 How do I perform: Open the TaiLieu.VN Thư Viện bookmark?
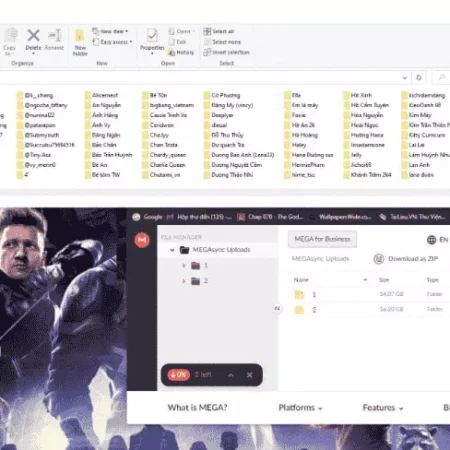[x=412, y=217]
